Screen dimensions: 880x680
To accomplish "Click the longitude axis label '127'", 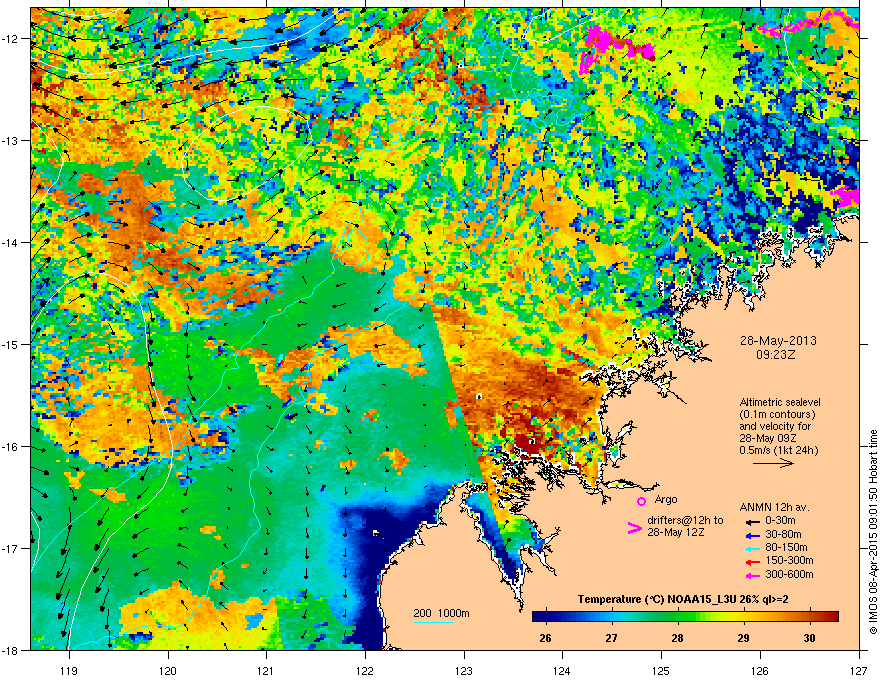I will [x=859, y=670].
